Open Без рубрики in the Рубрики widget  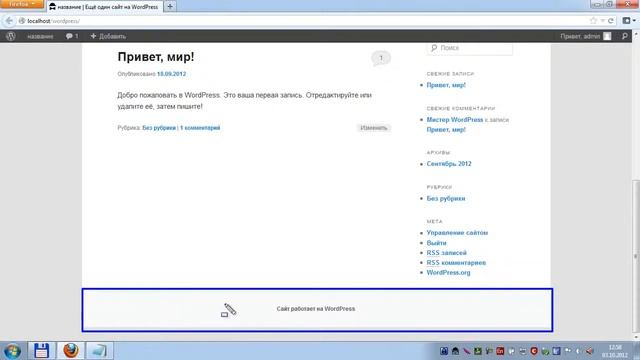click(x=446, y=198)
